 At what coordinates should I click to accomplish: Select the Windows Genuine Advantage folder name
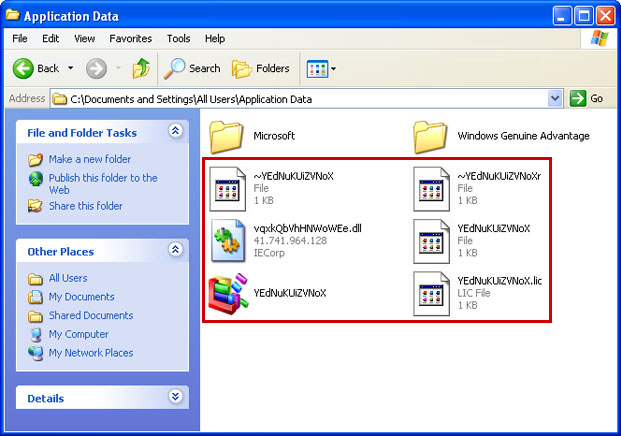[524, 136]
